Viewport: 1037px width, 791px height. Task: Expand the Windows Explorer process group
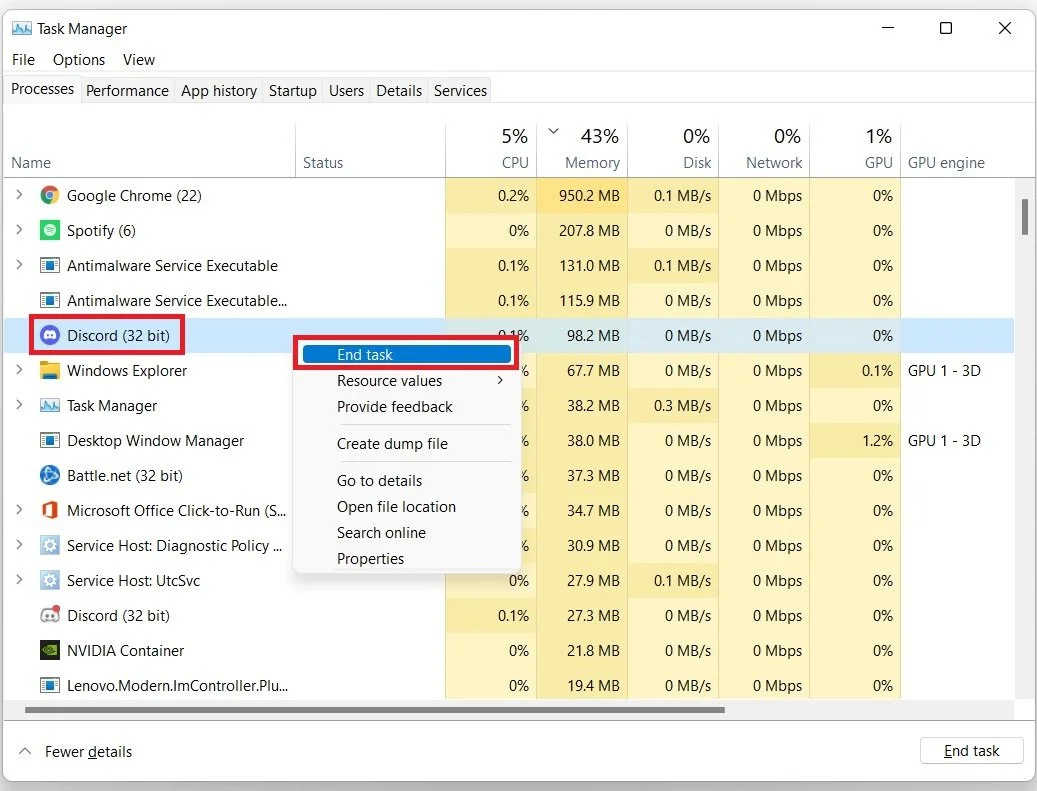click(x=19, y=370)
